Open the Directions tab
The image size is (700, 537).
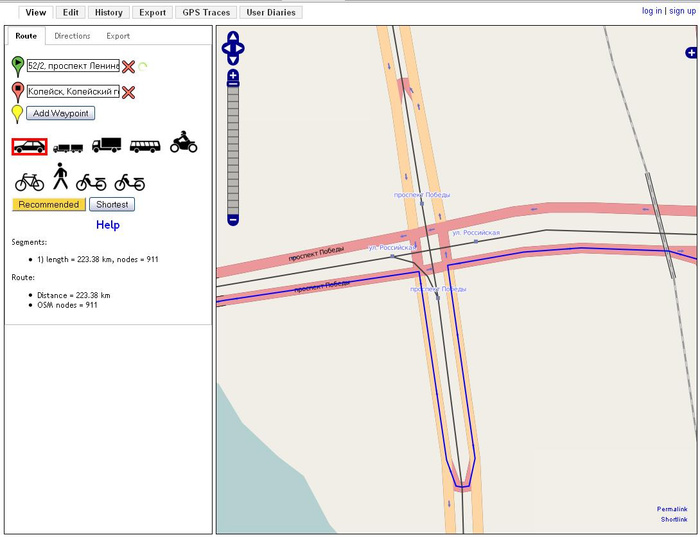72,36
